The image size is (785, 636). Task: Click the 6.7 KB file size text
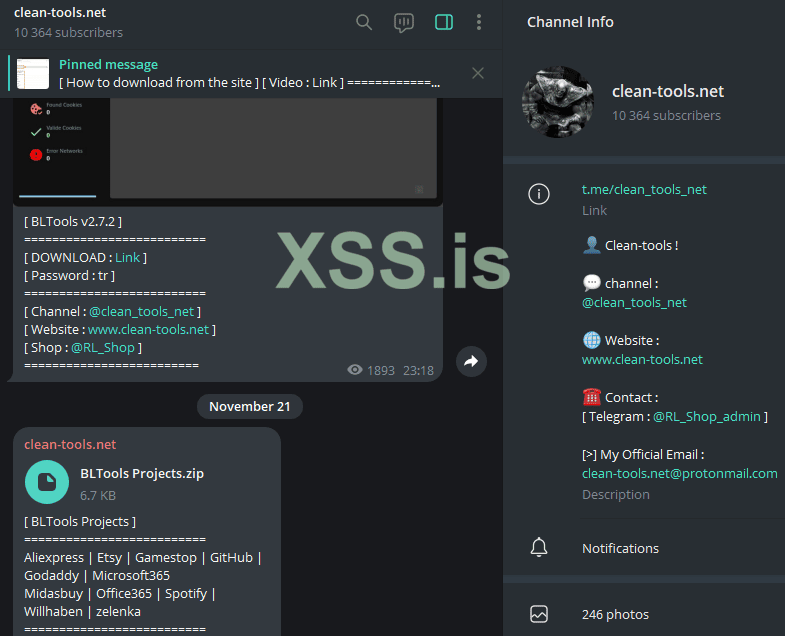coord(98,496)
